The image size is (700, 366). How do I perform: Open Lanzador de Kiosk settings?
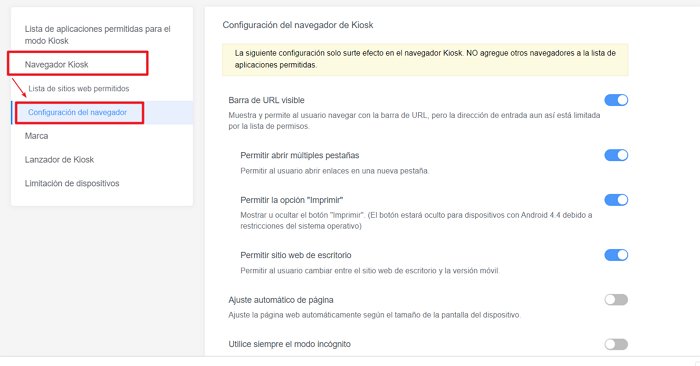(x=59, y=159)
